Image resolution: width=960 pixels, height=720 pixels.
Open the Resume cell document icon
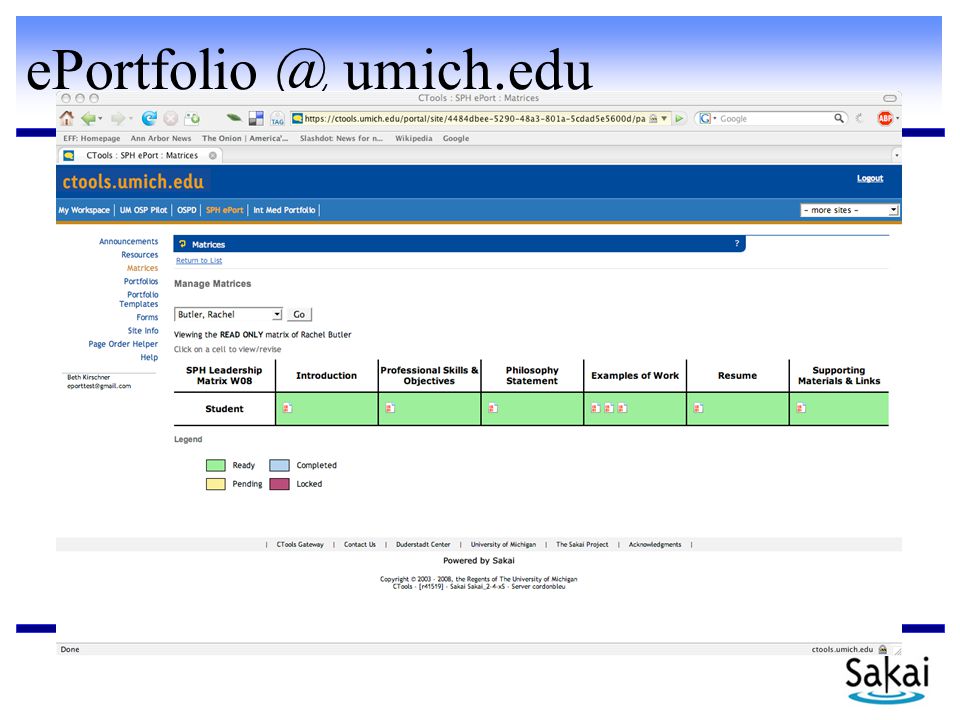[x=699, y=408]
